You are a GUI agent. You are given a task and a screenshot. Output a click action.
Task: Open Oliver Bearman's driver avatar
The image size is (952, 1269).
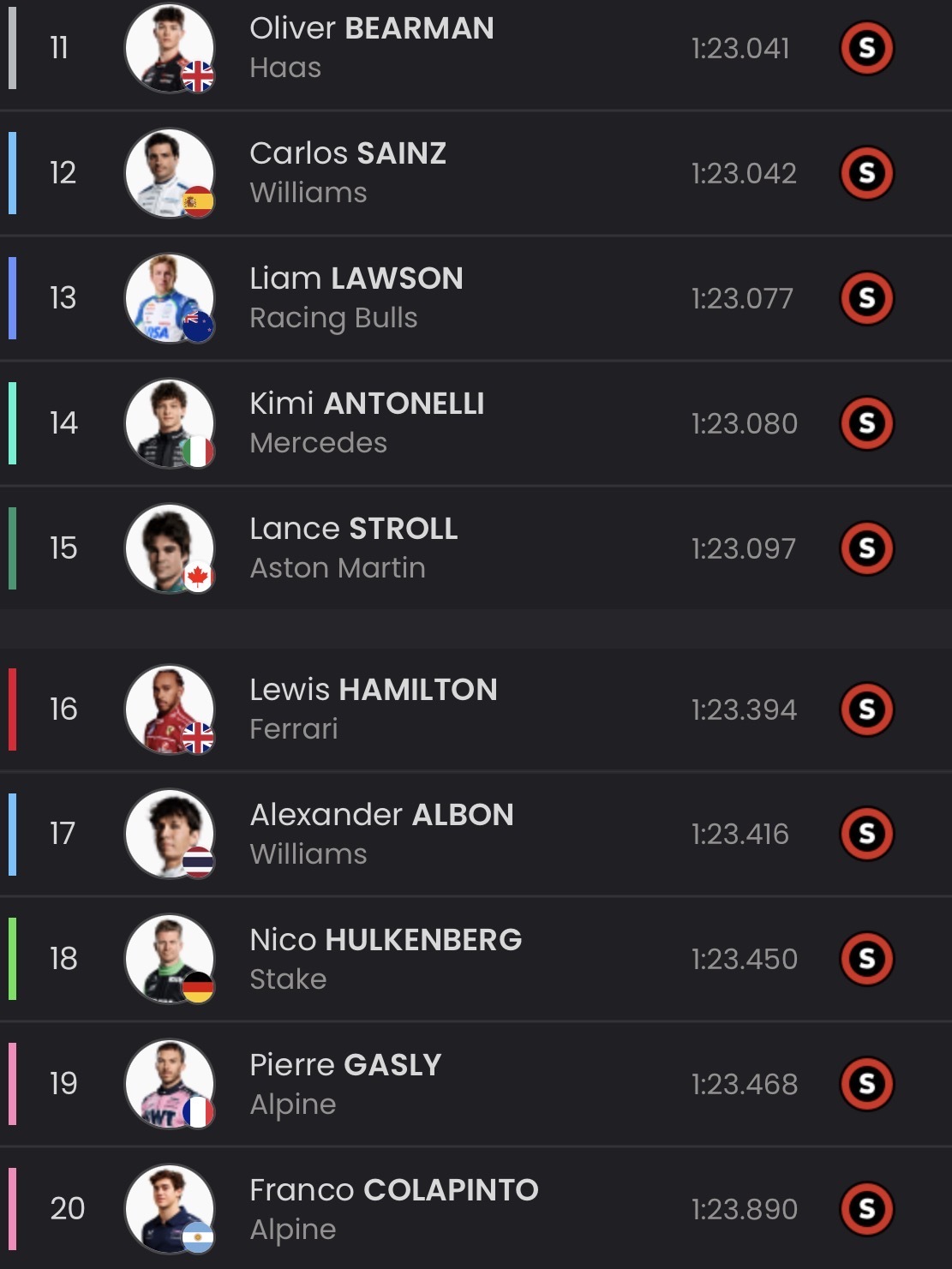(x=169, y=48)
